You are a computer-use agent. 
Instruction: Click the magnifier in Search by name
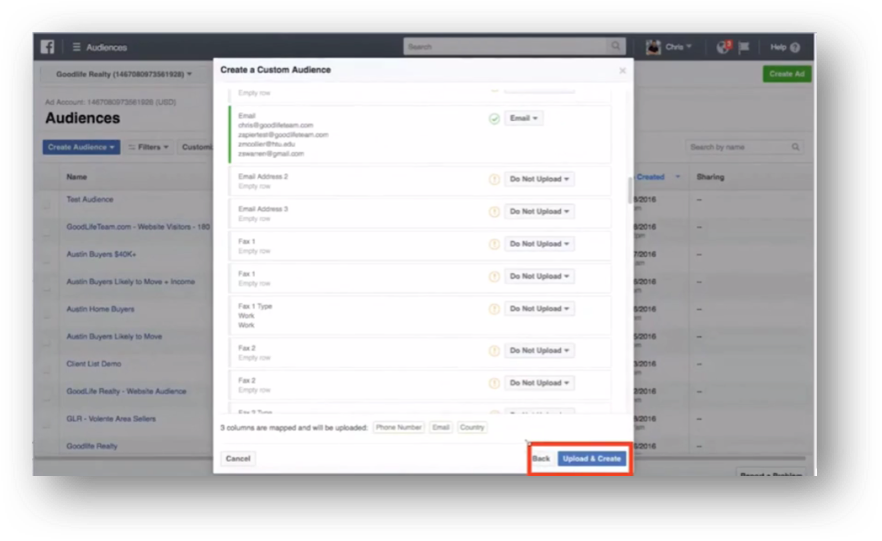coord(795,147)
